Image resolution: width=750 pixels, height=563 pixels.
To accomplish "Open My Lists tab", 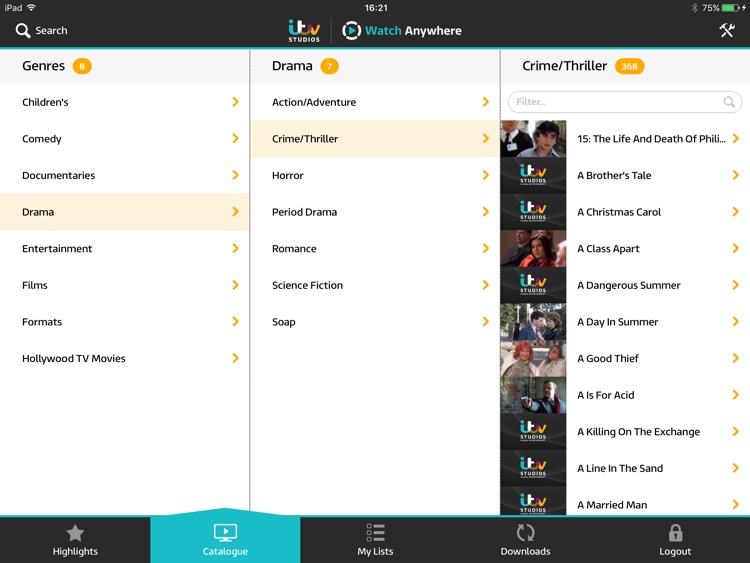I will (x=375, y=540).
